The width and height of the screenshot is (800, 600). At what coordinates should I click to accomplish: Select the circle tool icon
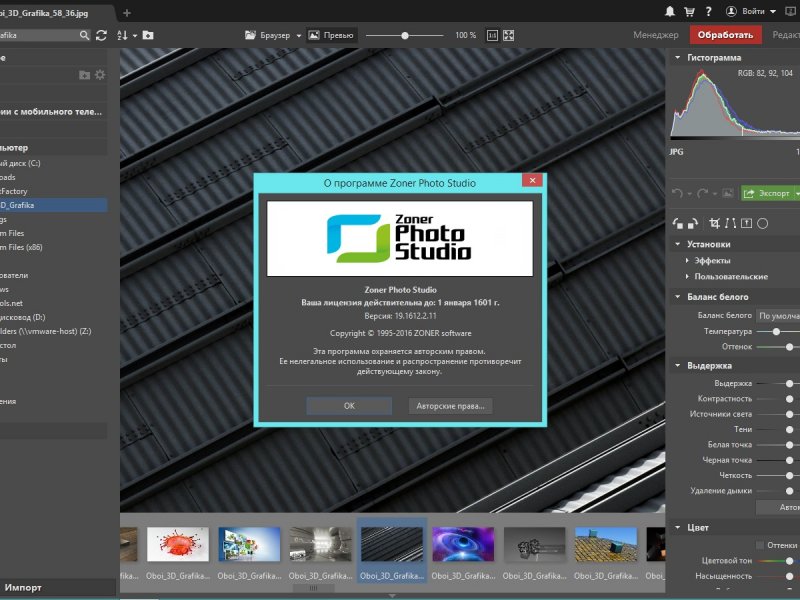763,223
